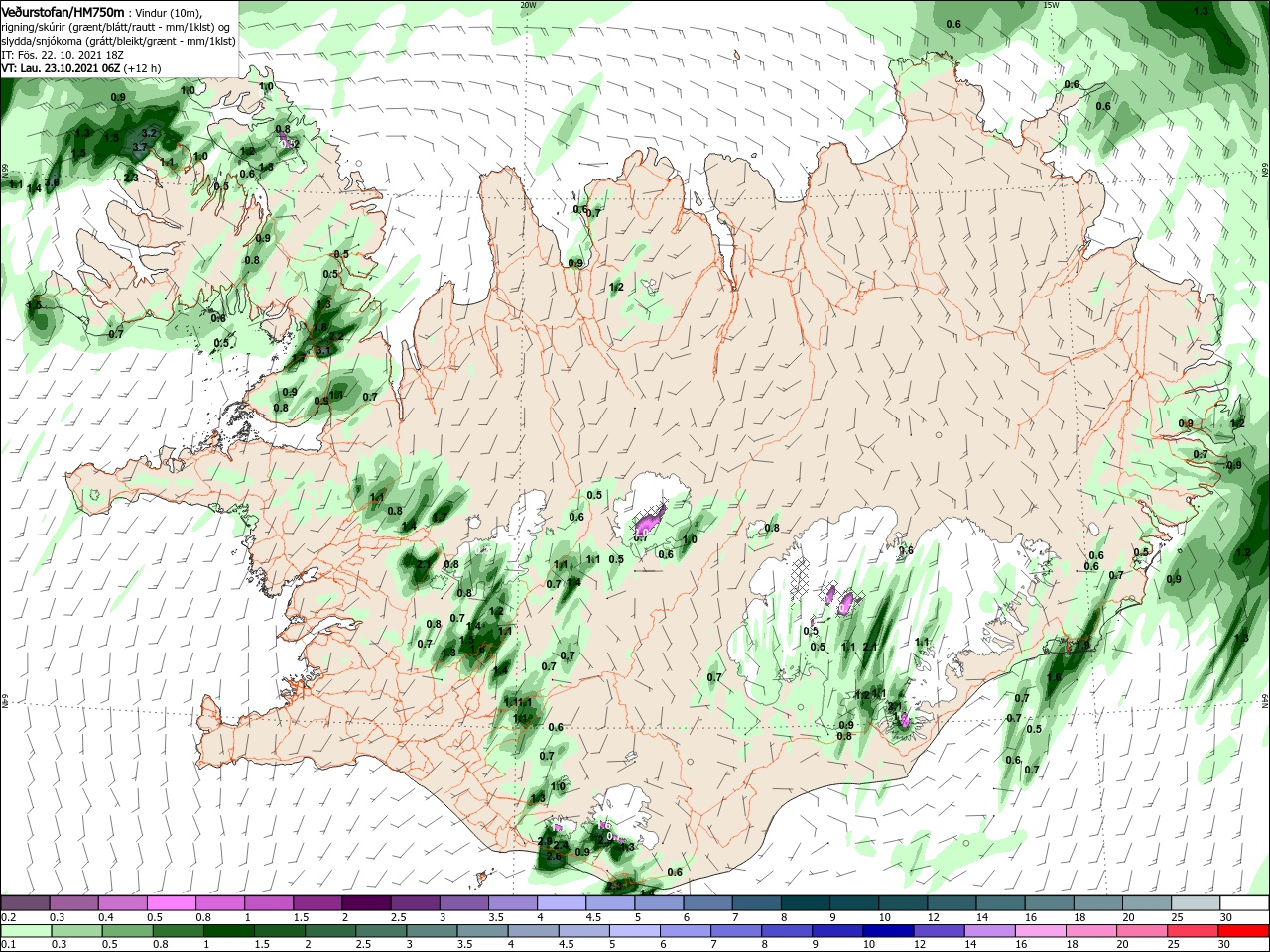Click the 'Veðurstofan/HM750m' title text
This screenshot has width=1270, height=952.
tap(63, 12)
